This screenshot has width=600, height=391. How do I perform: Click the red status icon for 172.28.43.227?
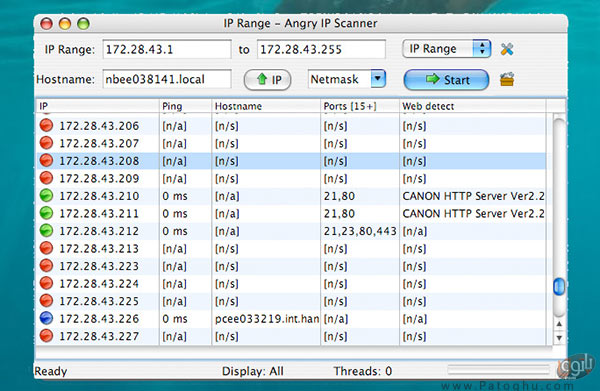(46, 336)
